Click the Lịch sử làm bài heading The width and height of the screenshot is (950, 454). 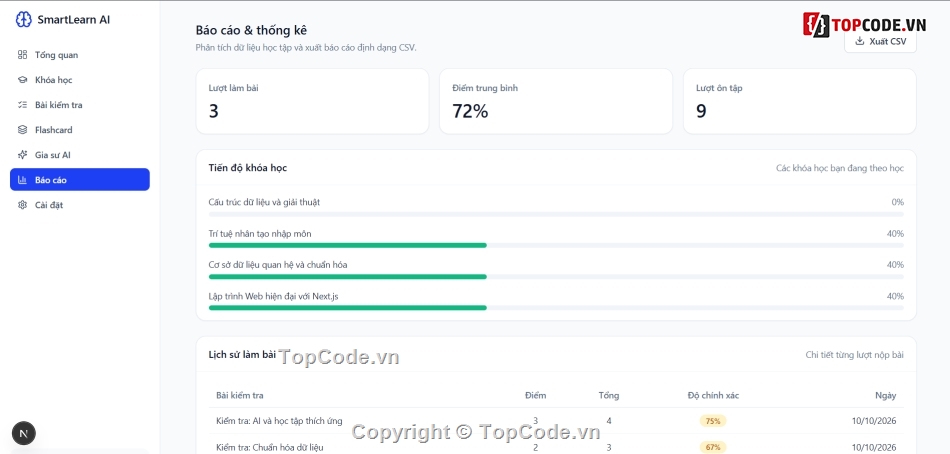tap(242, 355)
